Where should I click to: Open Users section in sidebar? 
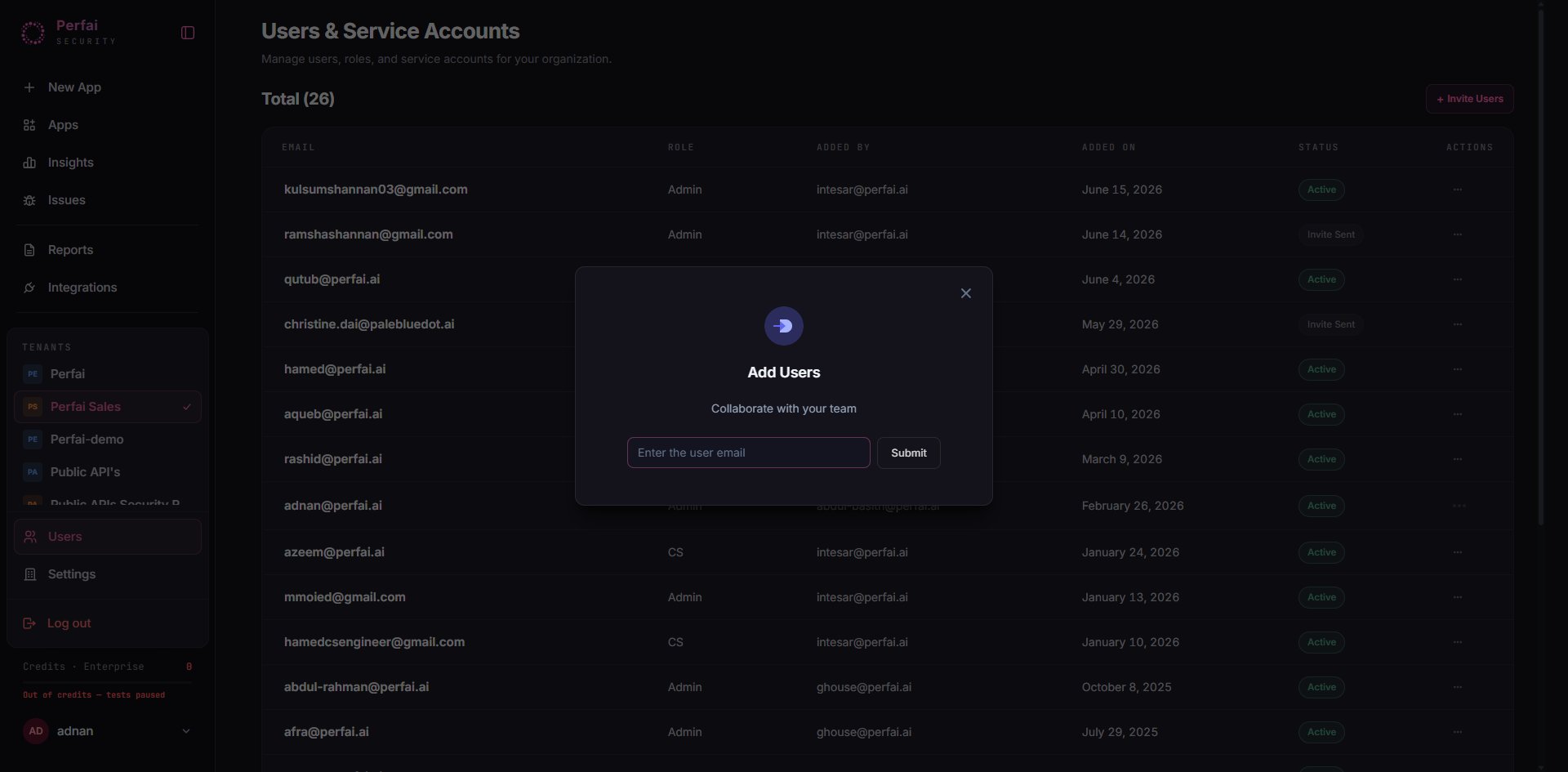point(107,537)
